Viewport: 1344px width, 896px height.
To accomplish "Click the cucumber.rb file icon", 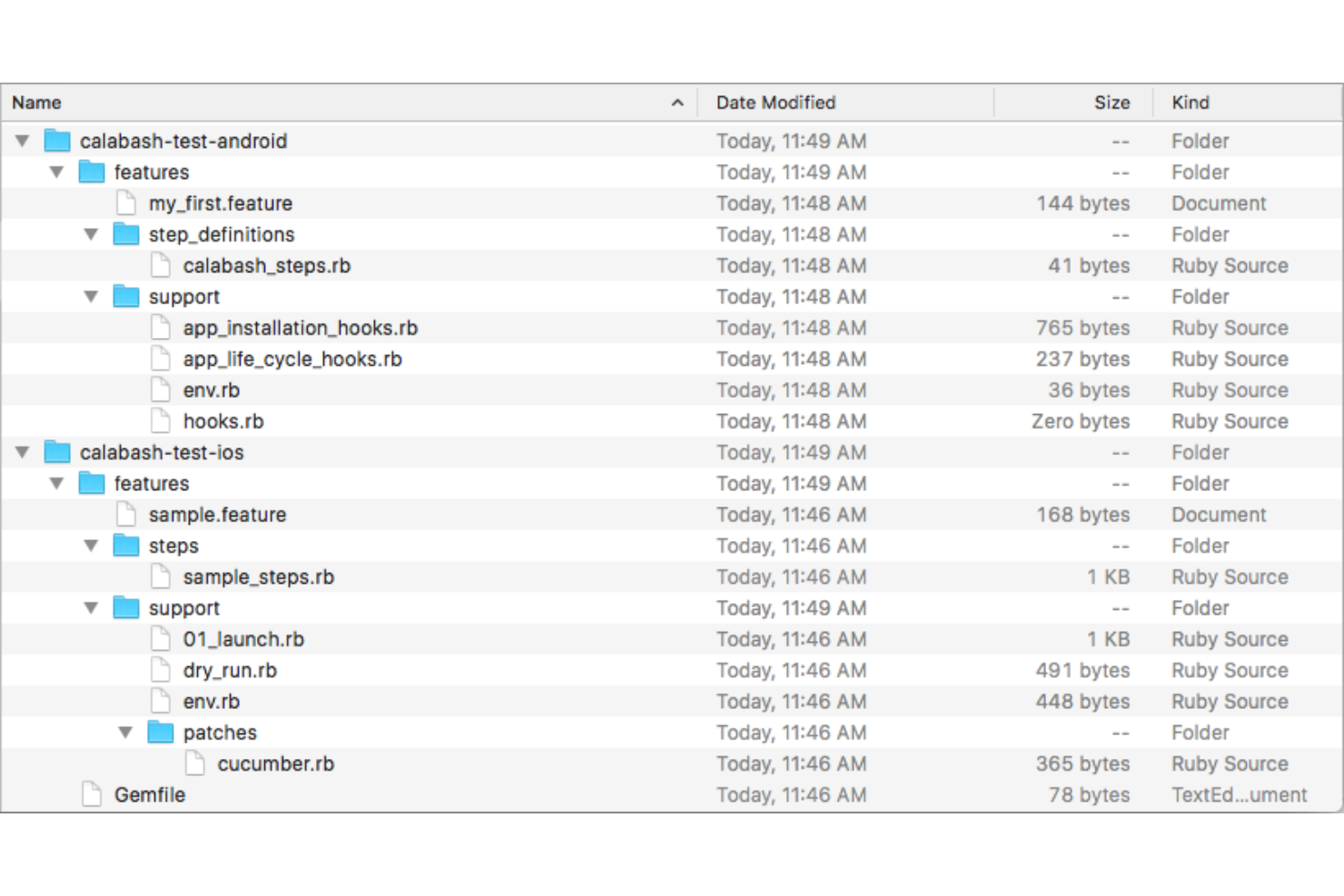I will [x=195, y=763].
